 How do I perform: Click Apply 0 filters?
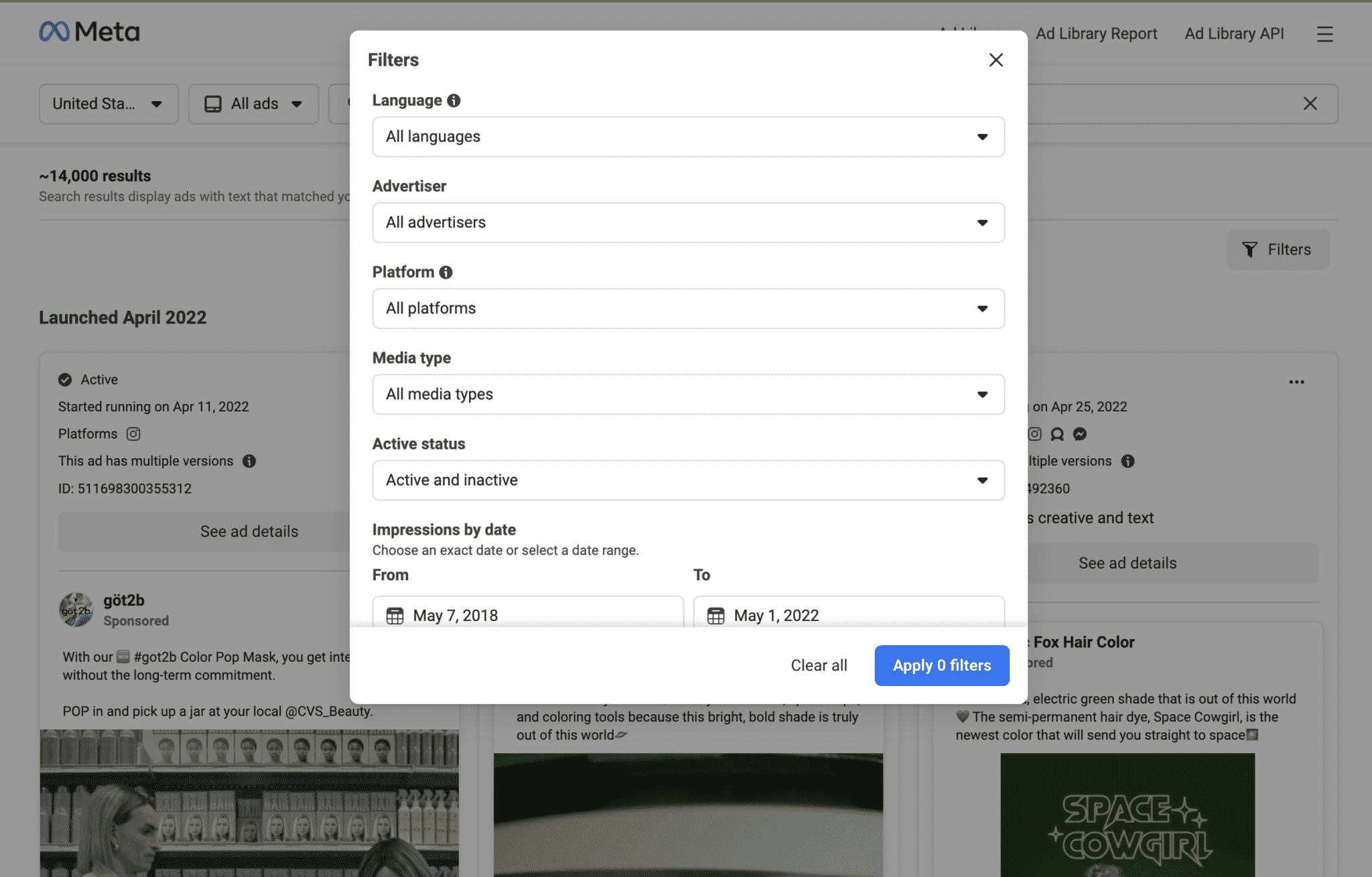click(x=941, y=665)
